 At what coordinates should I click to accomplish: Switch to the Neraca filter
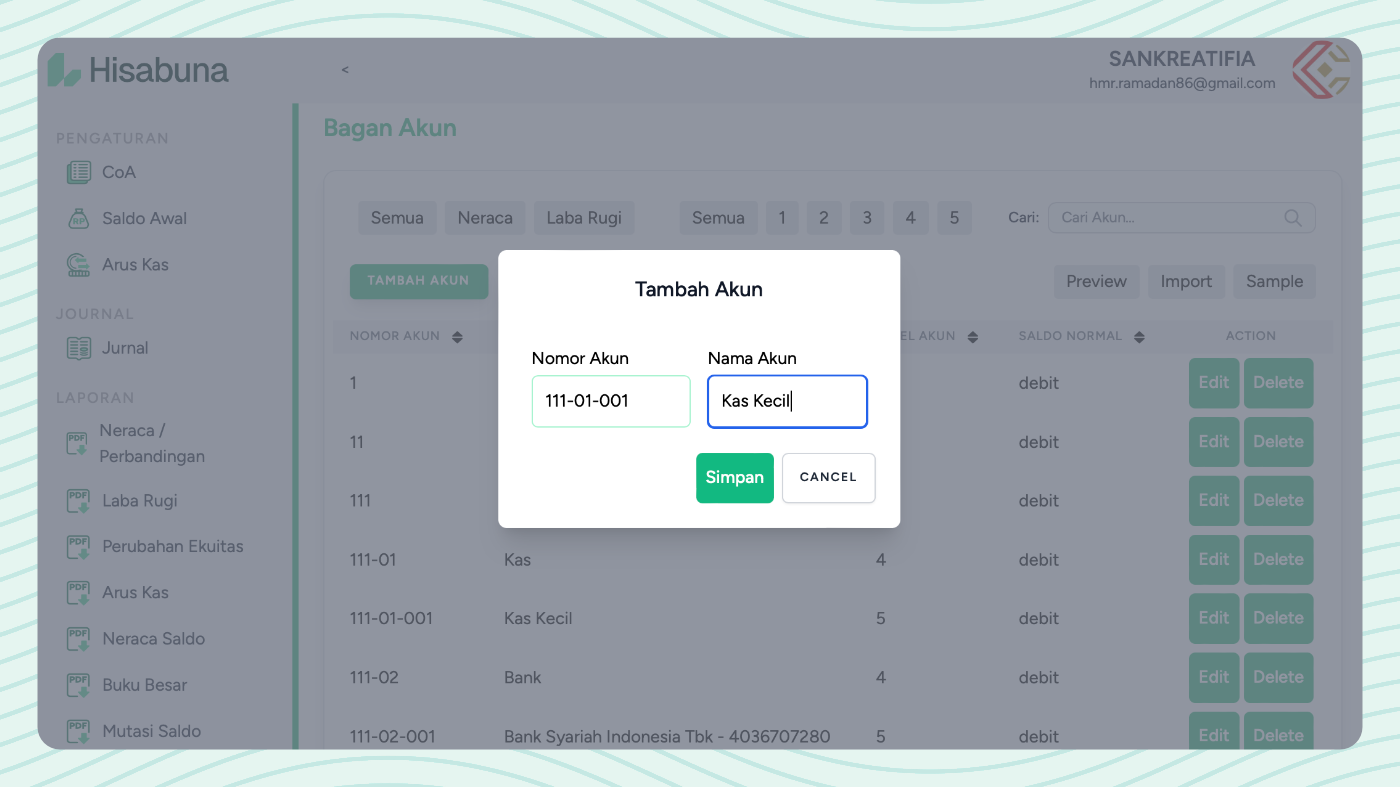485,217
